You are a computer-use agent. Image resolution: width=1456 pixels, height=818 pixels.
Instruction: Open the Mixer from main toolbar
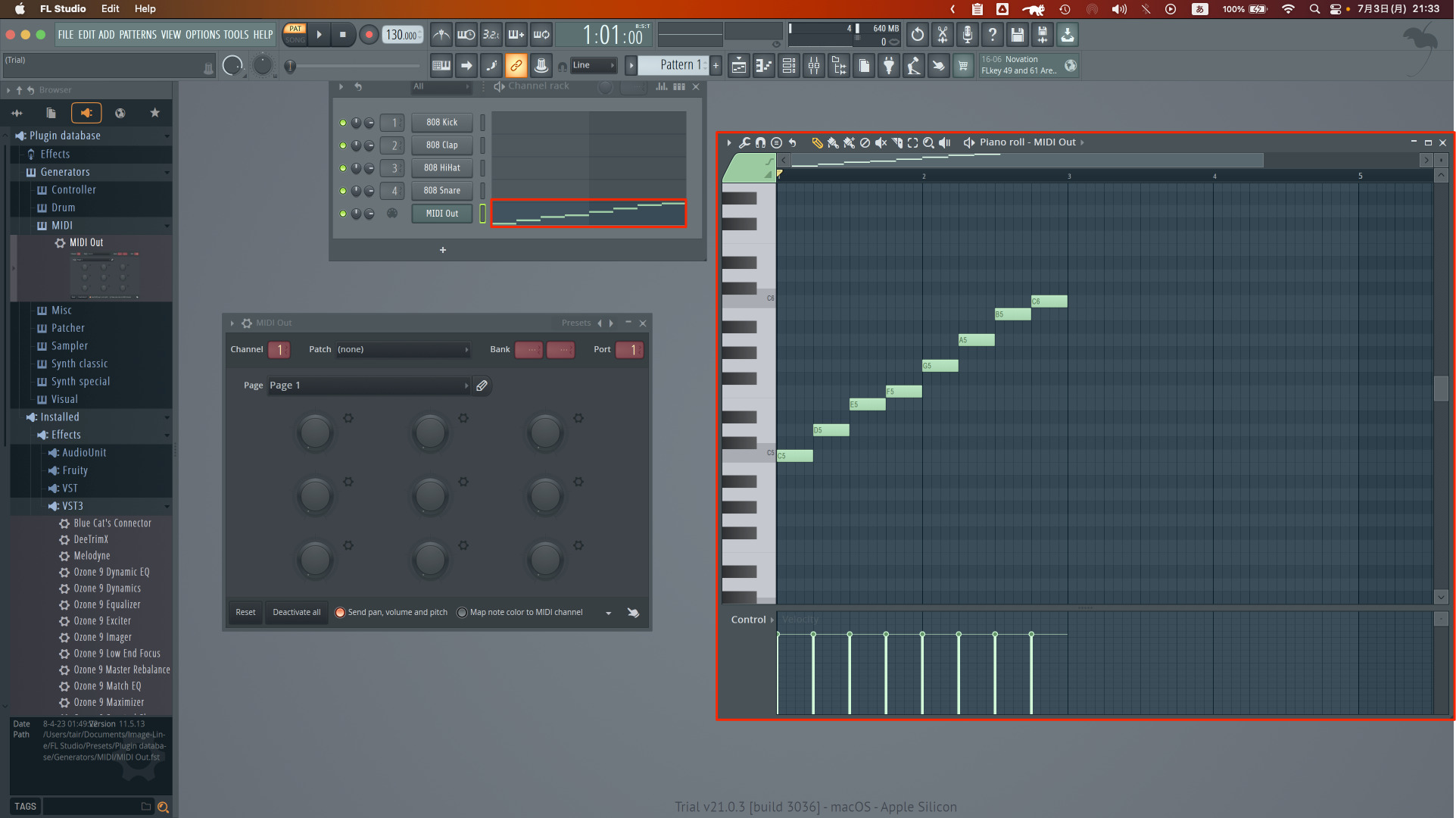pyautogui.click(x=814, y=66)
